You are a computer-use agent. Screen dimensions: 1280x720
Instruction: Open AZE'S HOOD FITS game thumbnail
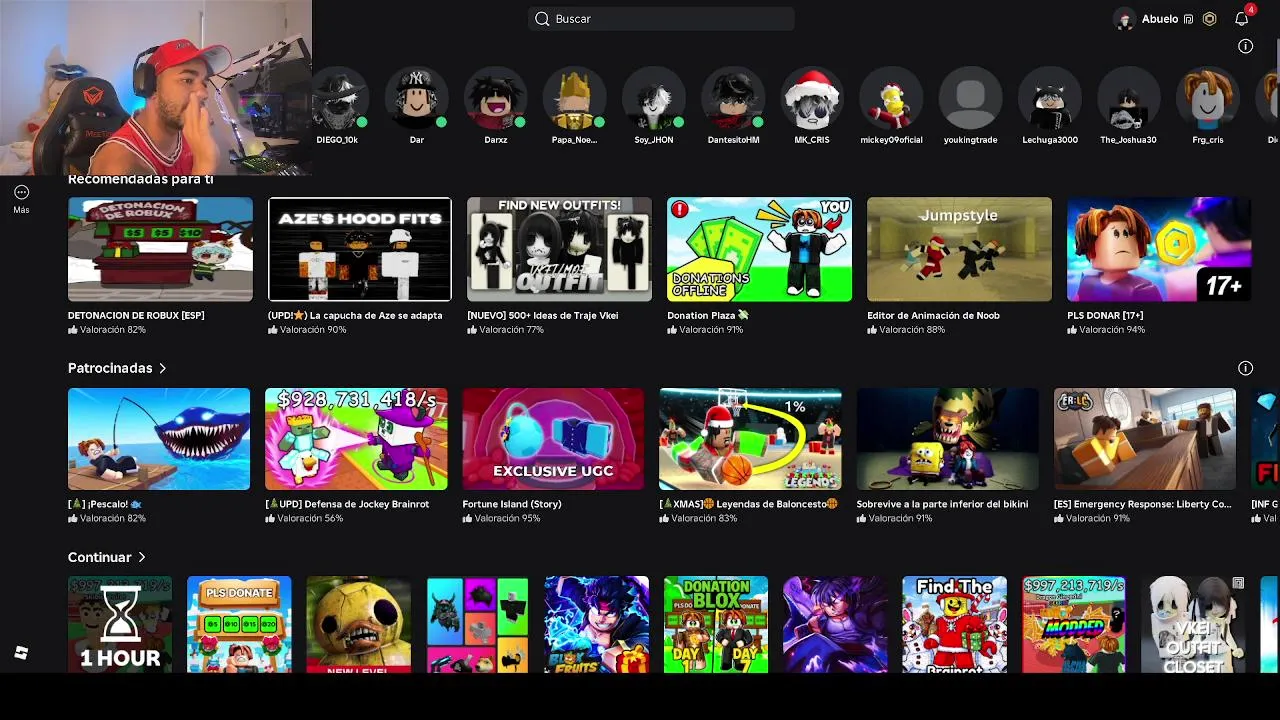(x=360, y=249)
